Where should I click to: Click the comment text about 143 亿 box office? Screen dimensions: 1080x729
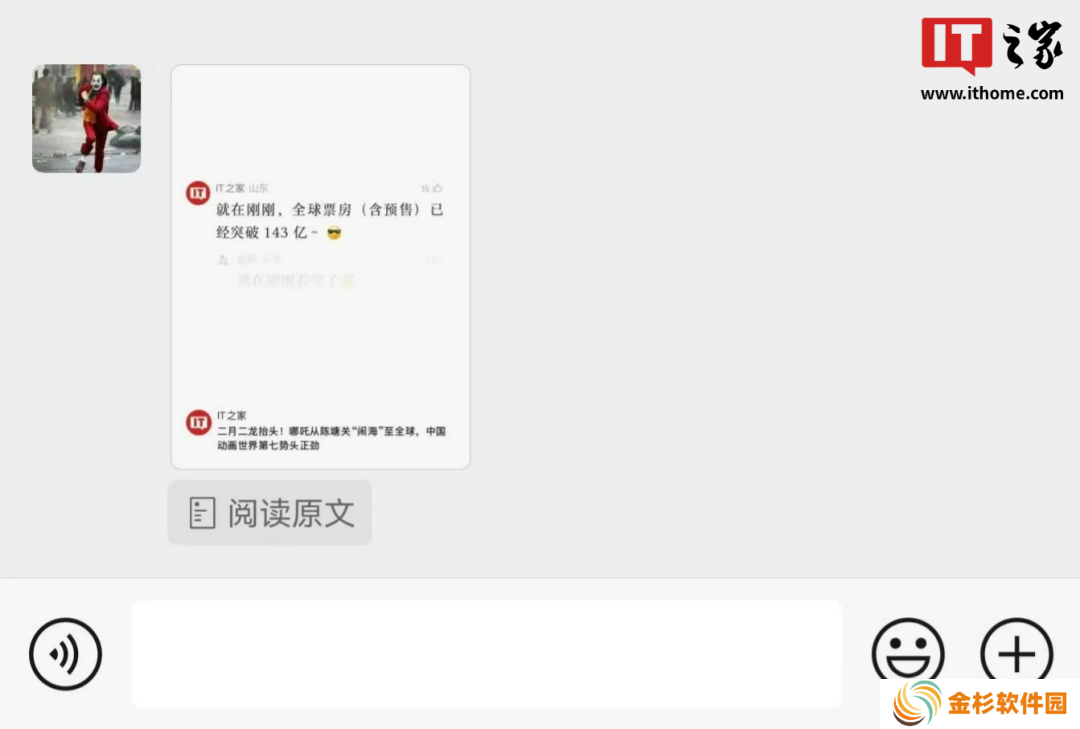point(330,220)
